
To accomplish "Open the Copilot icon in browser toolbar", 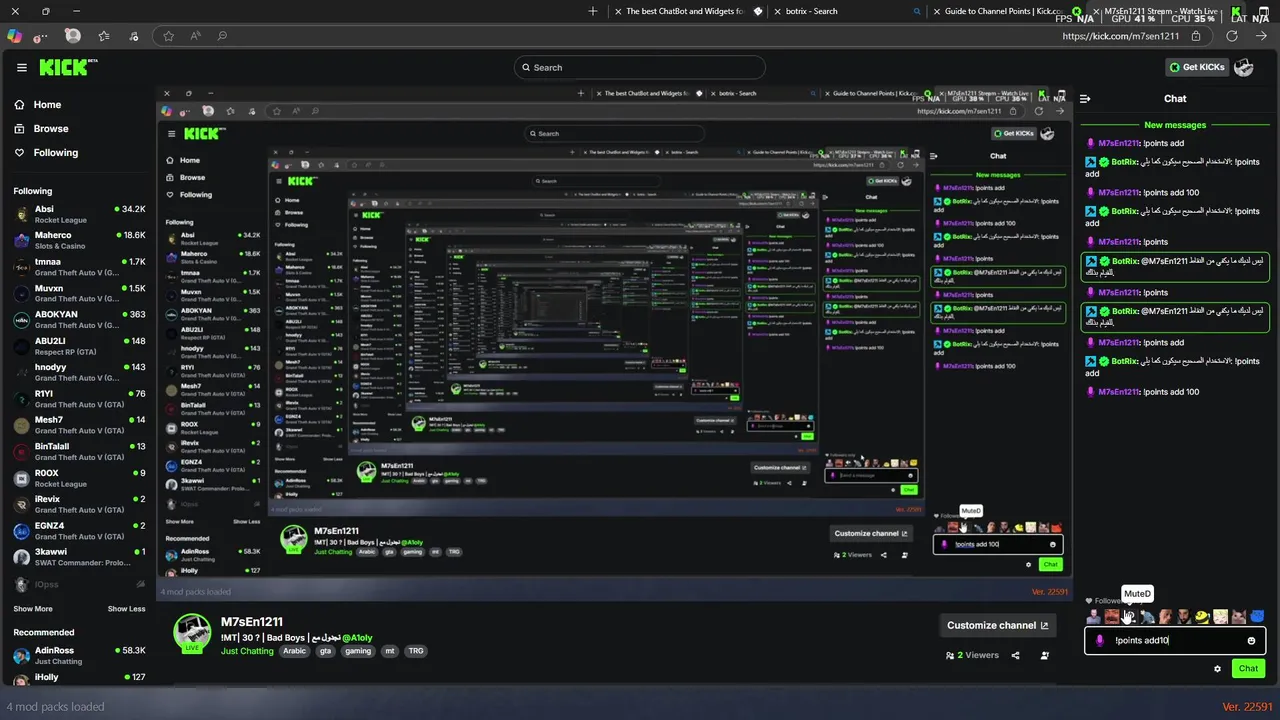I will click(14, 36).
